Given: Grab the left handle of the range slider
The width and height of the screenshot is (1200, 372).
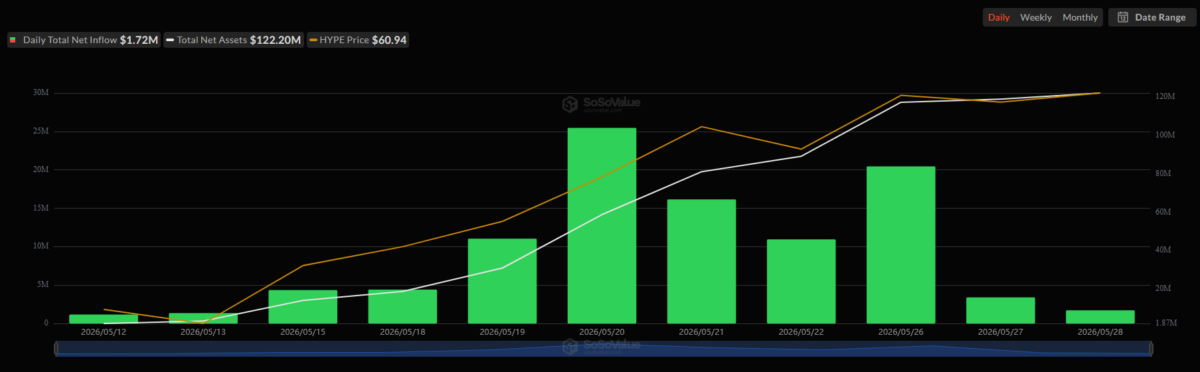Looking at the screenshot, I should click(x=56, y=348).
